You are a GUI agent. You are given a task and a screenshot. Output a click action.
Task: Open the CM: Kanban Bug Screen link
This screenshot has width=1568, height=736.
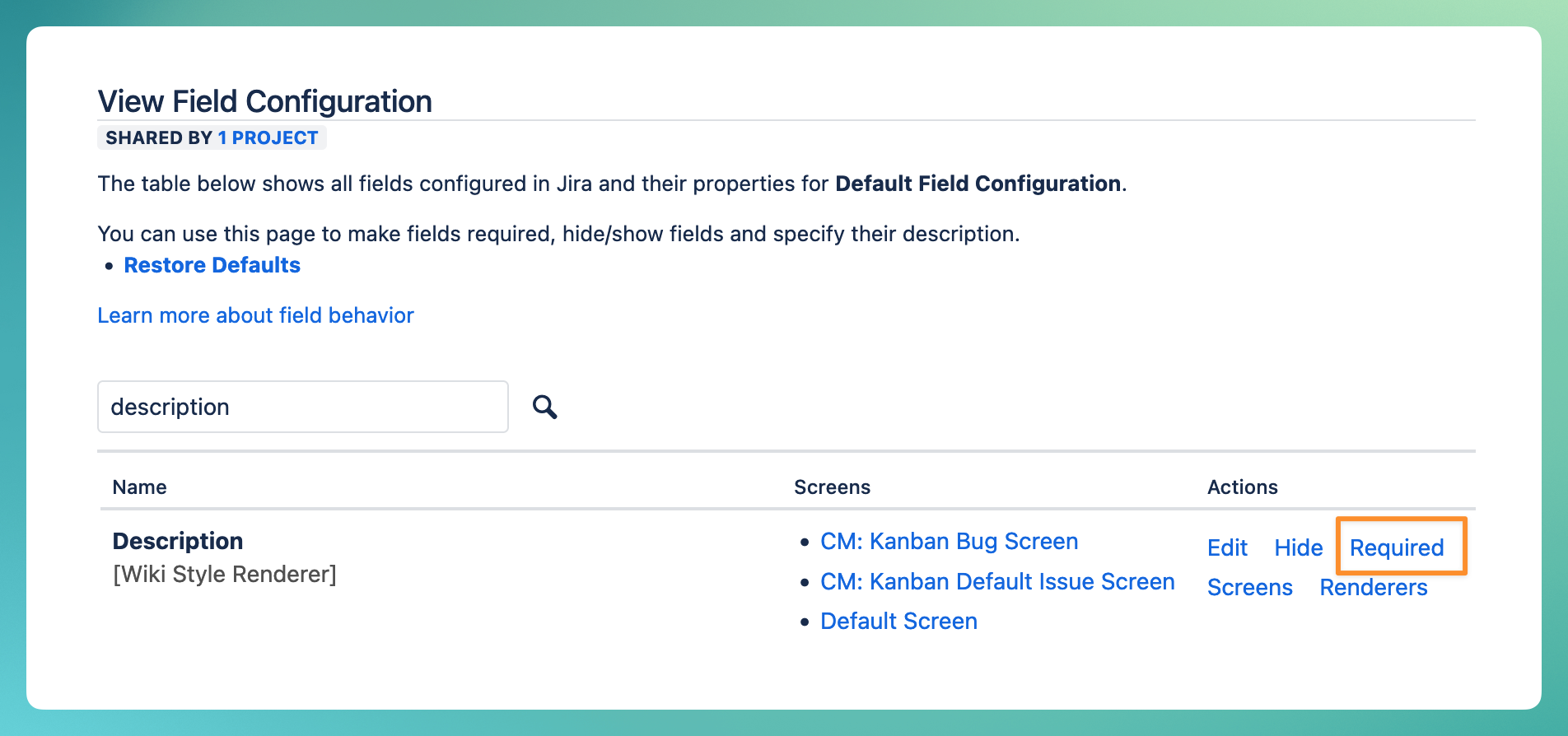949,541
